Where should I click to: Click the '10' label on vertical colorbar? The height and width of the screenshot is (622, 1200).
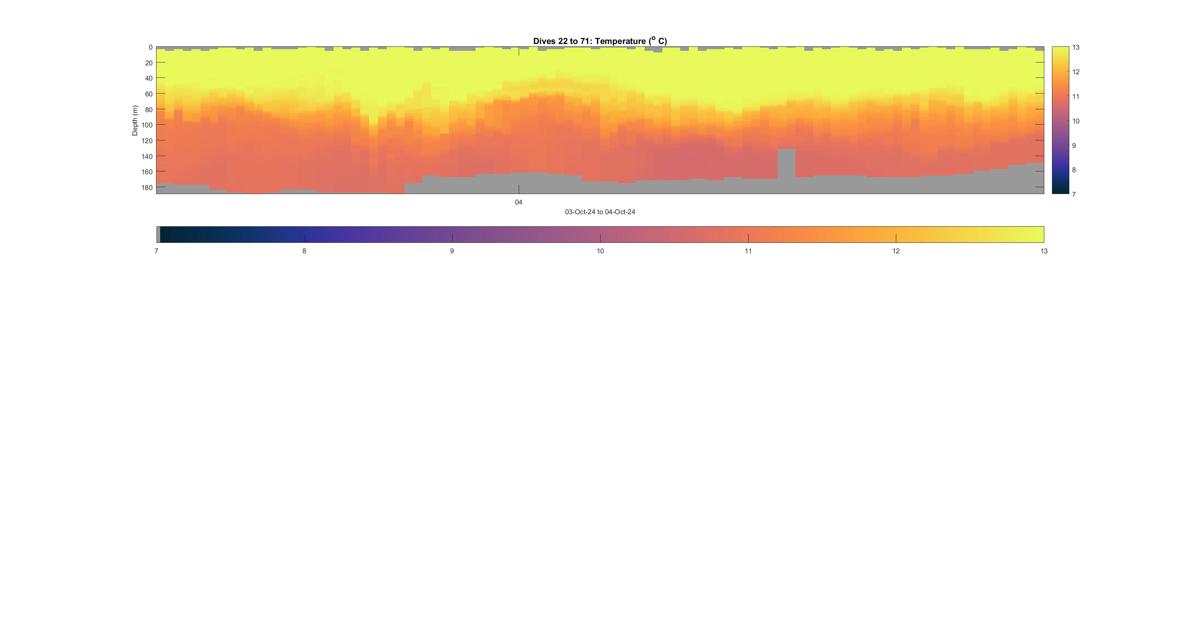click(x=1076, y=120)
